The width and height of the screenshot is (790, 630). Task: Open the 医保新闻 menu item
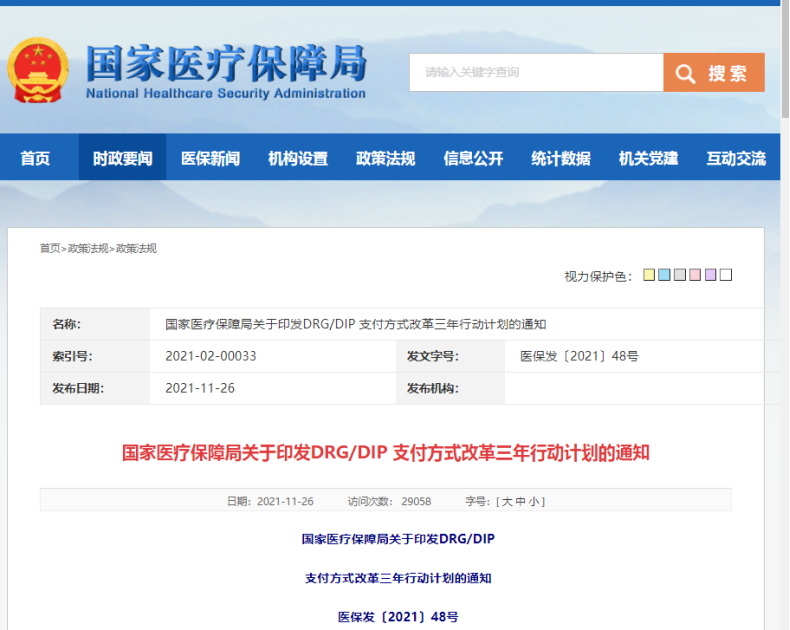click(x=210, y=158)
